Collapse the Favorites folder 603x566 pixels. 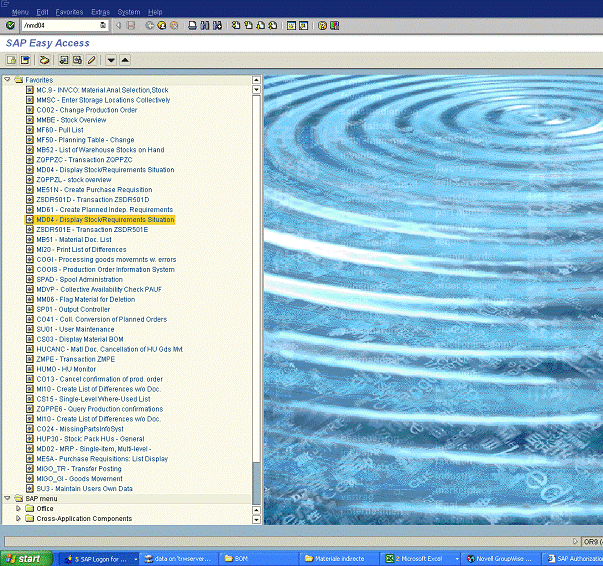7,80
